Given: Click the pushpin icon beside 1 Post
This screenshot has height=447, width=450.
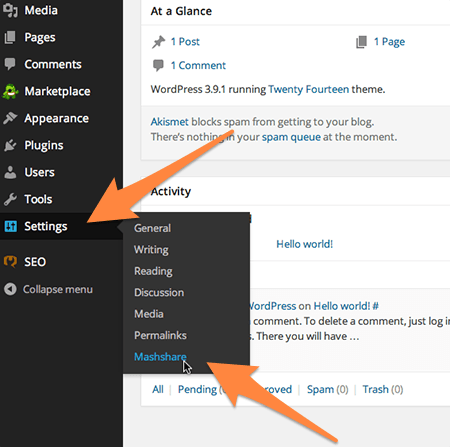Looking at the screenshot, I should pyautogui.click(x=158, y=42).
